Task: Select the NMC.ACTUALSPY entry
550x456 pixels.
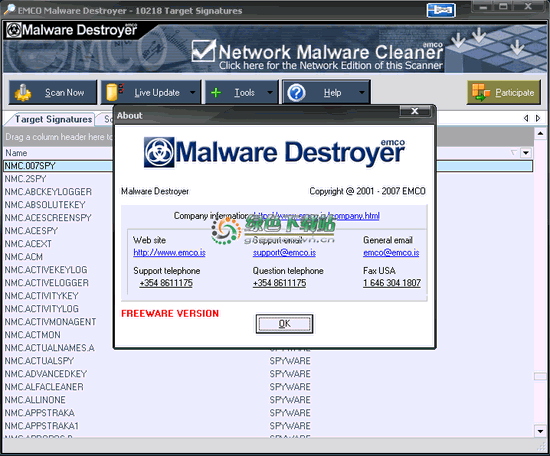Action: (39, 361)
